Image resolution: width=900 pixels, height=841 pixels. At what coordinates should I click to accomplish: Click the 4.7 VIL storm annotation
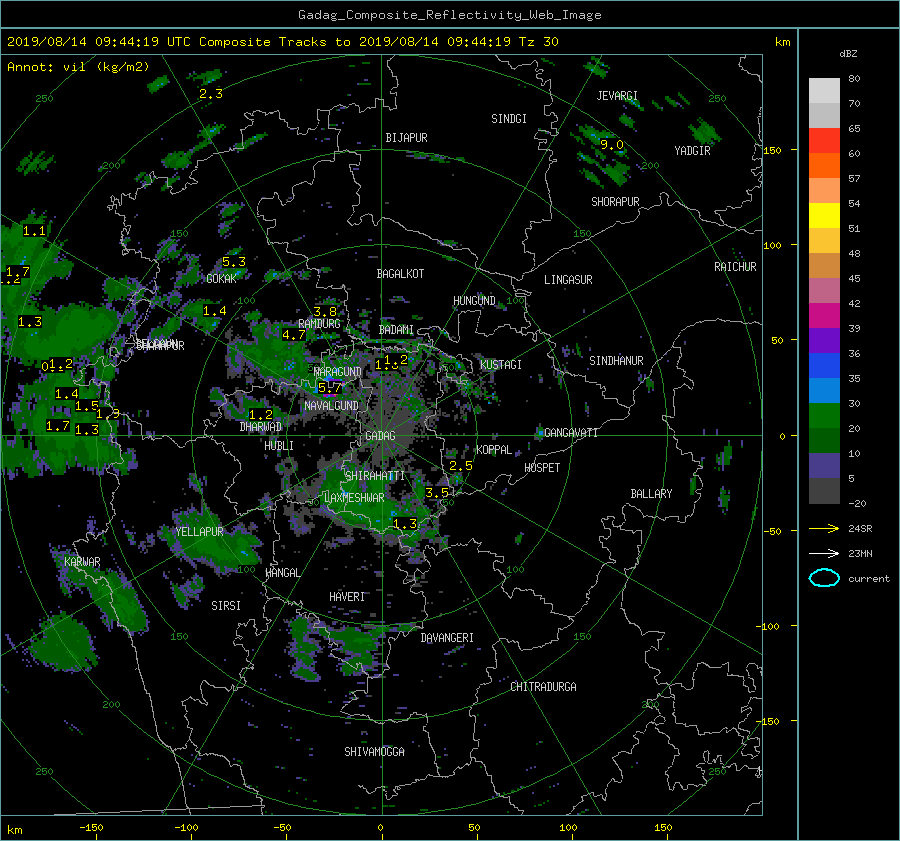[x=294, y=335]
